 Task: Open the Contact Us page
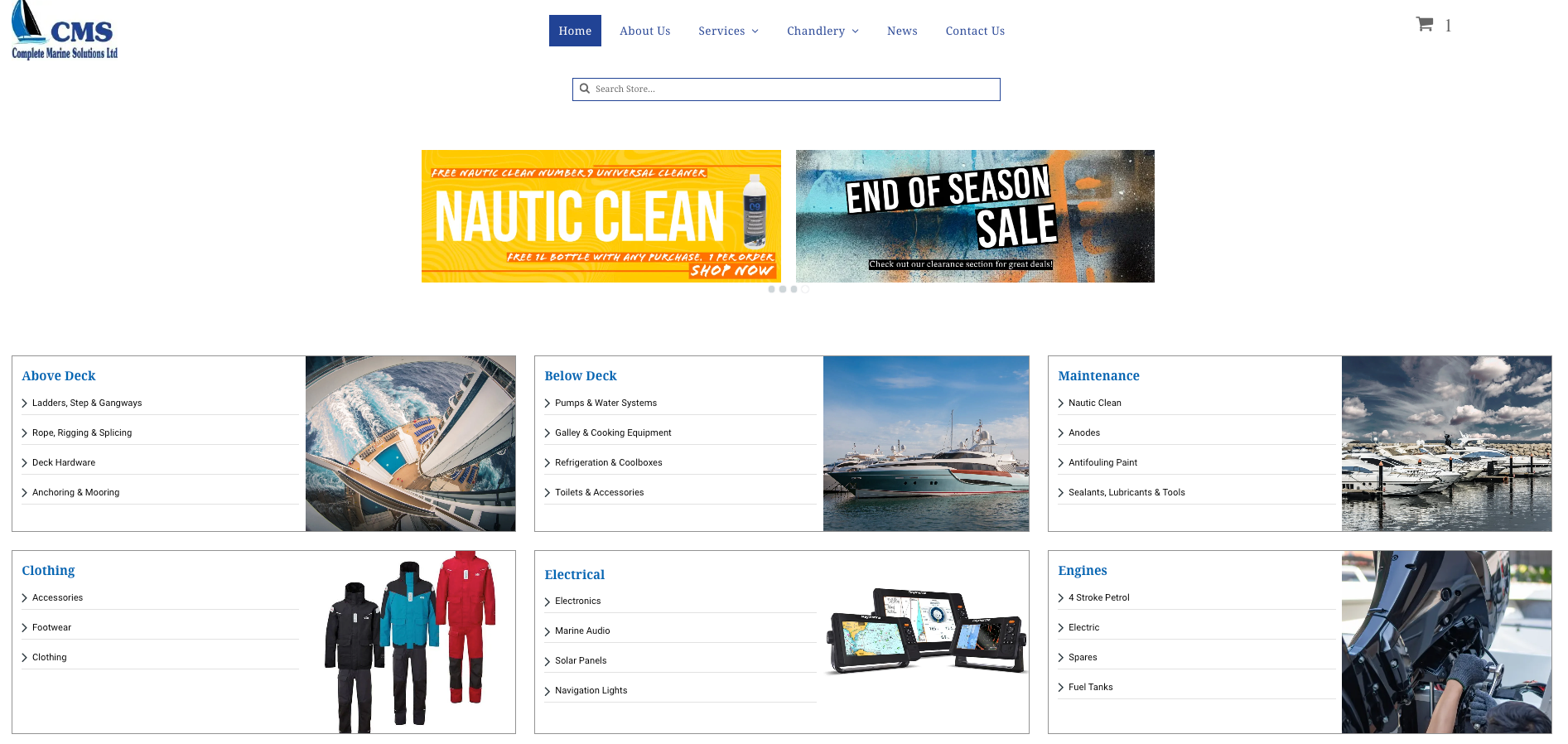(x=975, y=31)
